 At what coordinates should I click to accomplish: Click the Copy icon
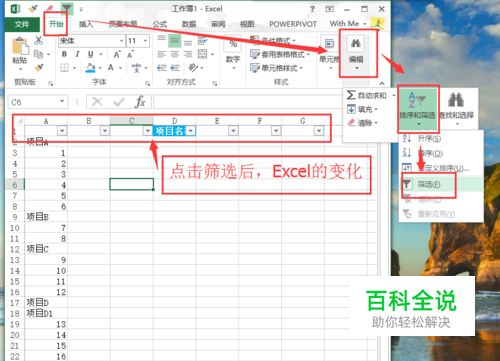[39, 54]
